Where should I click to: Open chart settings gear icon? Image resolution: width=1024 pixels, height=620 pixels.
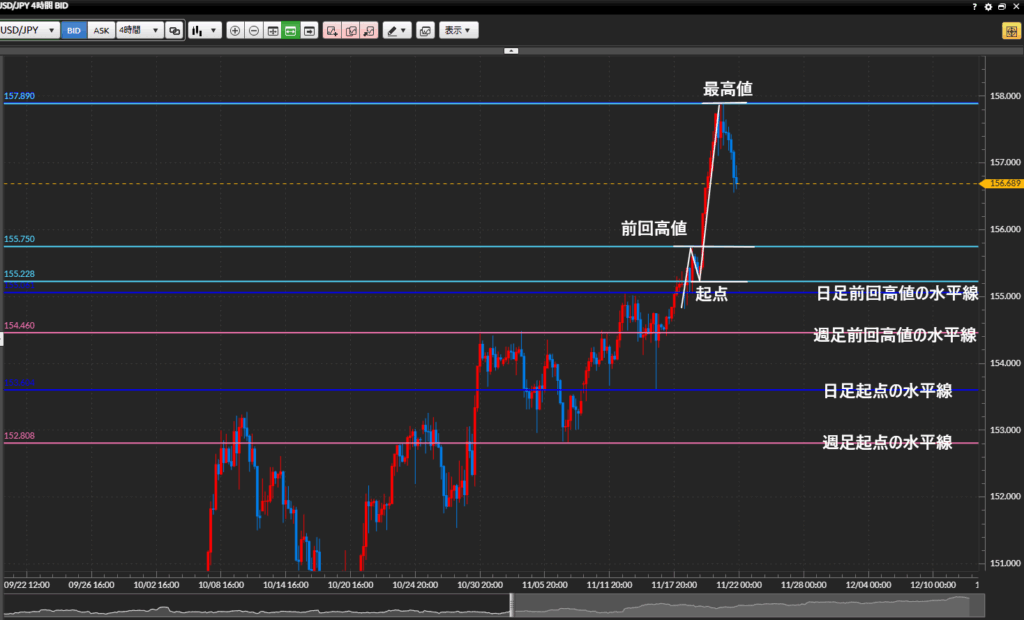click(x=989, y=6)
